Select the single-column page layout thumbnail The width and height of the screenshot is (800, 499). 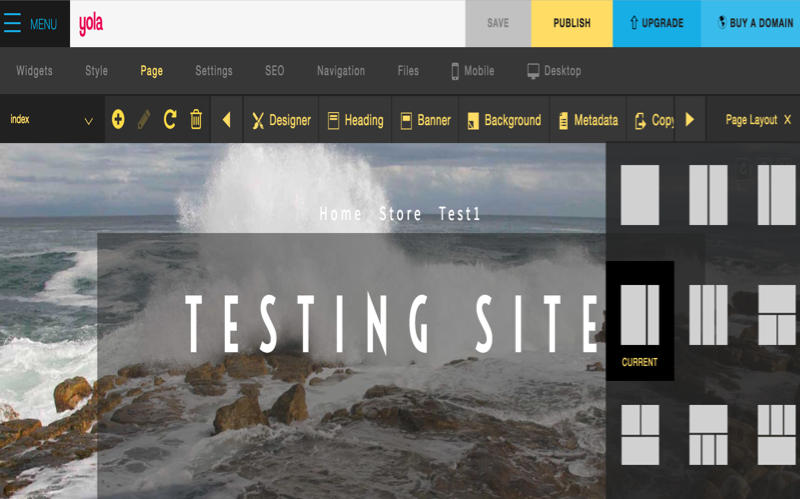point(640,195)
